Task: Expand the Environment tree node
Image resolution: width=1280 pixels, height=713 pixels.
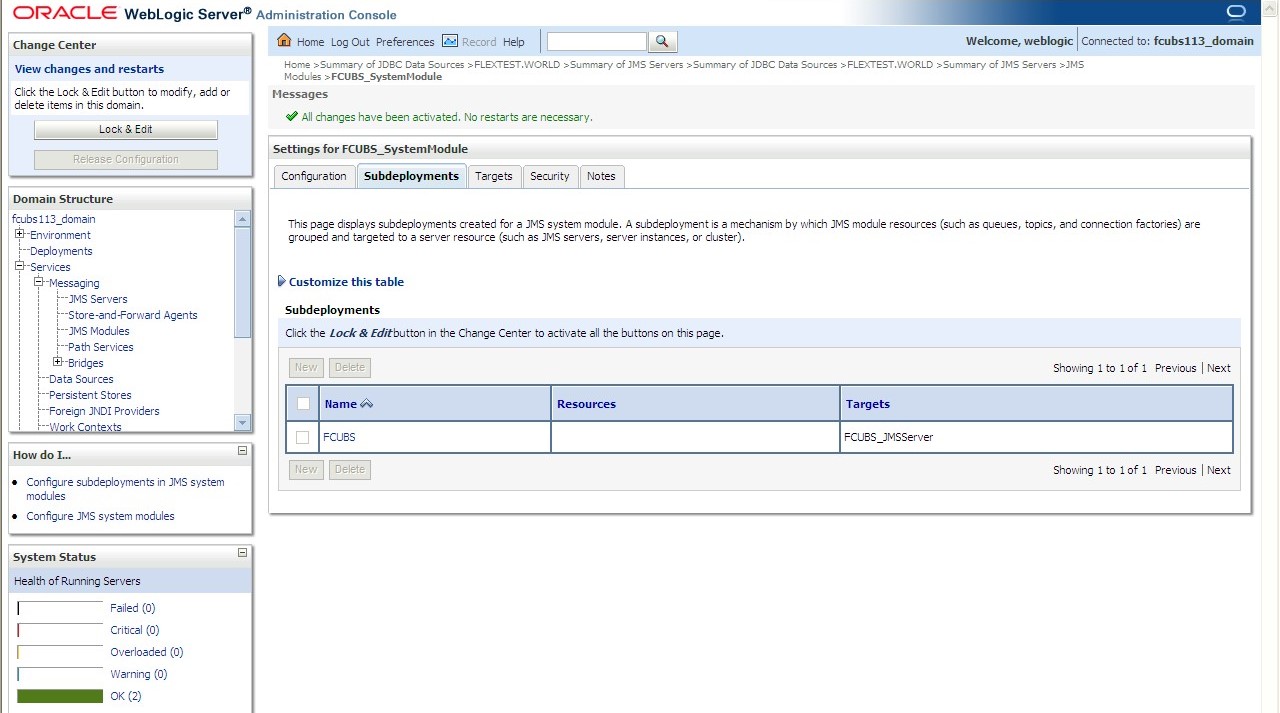Action: [x=17, y=234]
